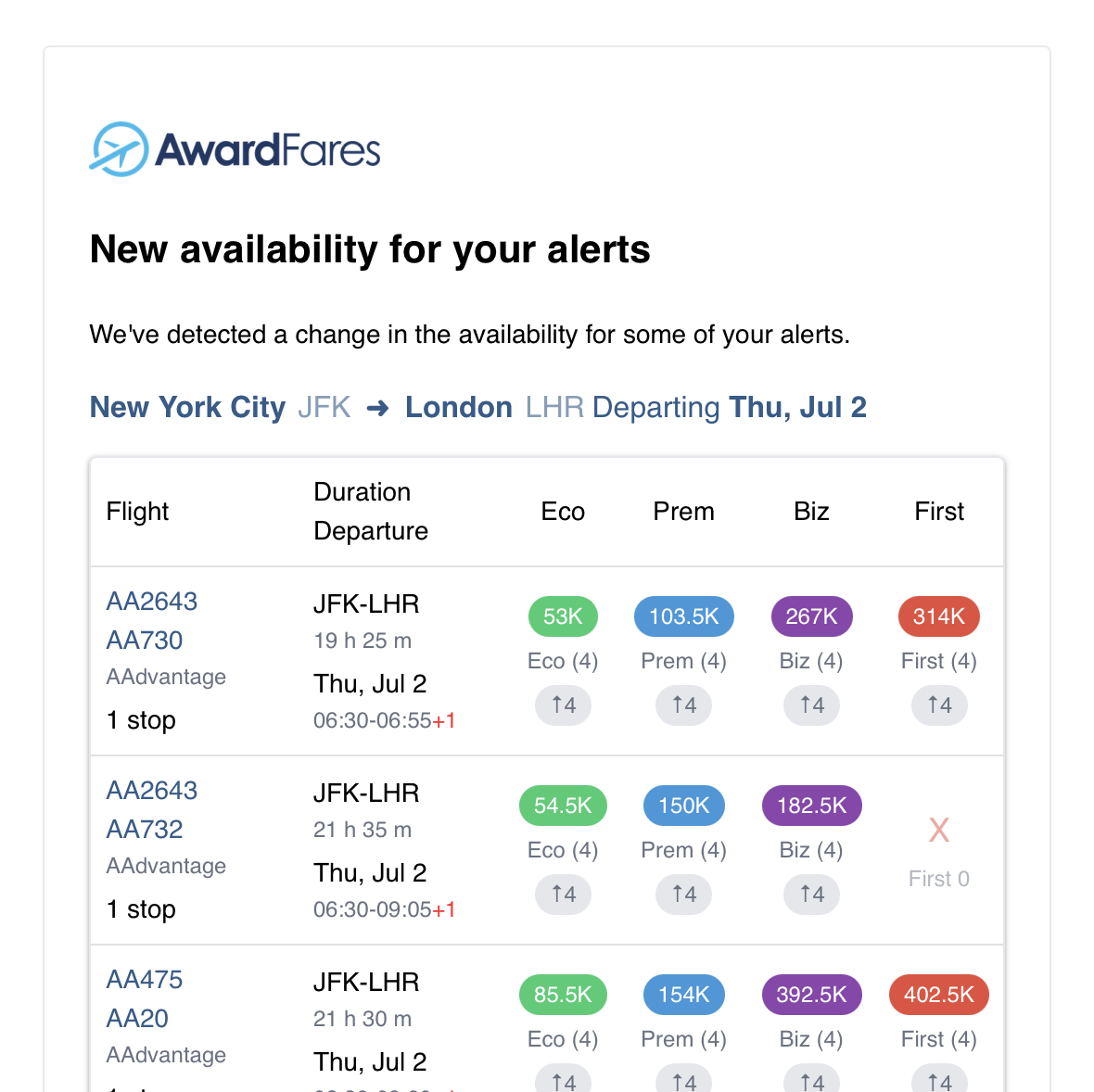The height and width of the screenshot is (1092, 1094).
Task: Click the 53K Eco price badge
Action: point(563,616)
